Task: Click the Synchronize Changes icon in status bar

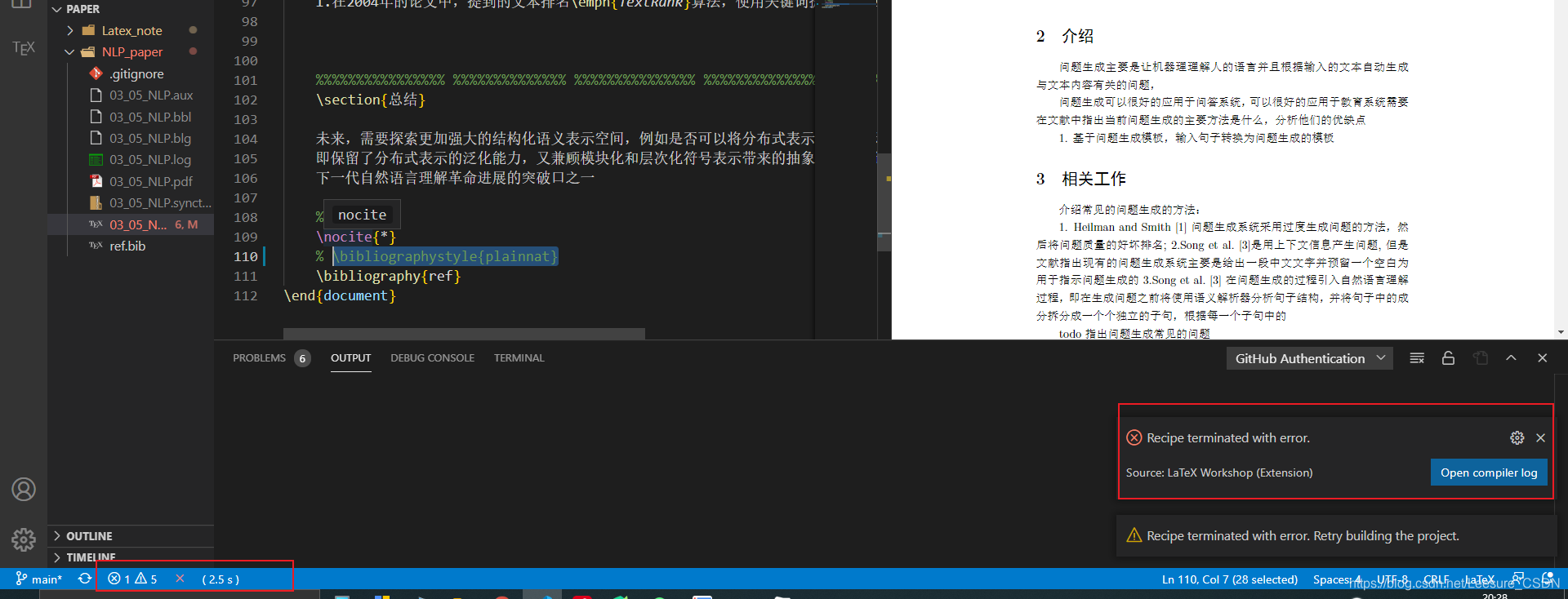Action: pos(85,579)
